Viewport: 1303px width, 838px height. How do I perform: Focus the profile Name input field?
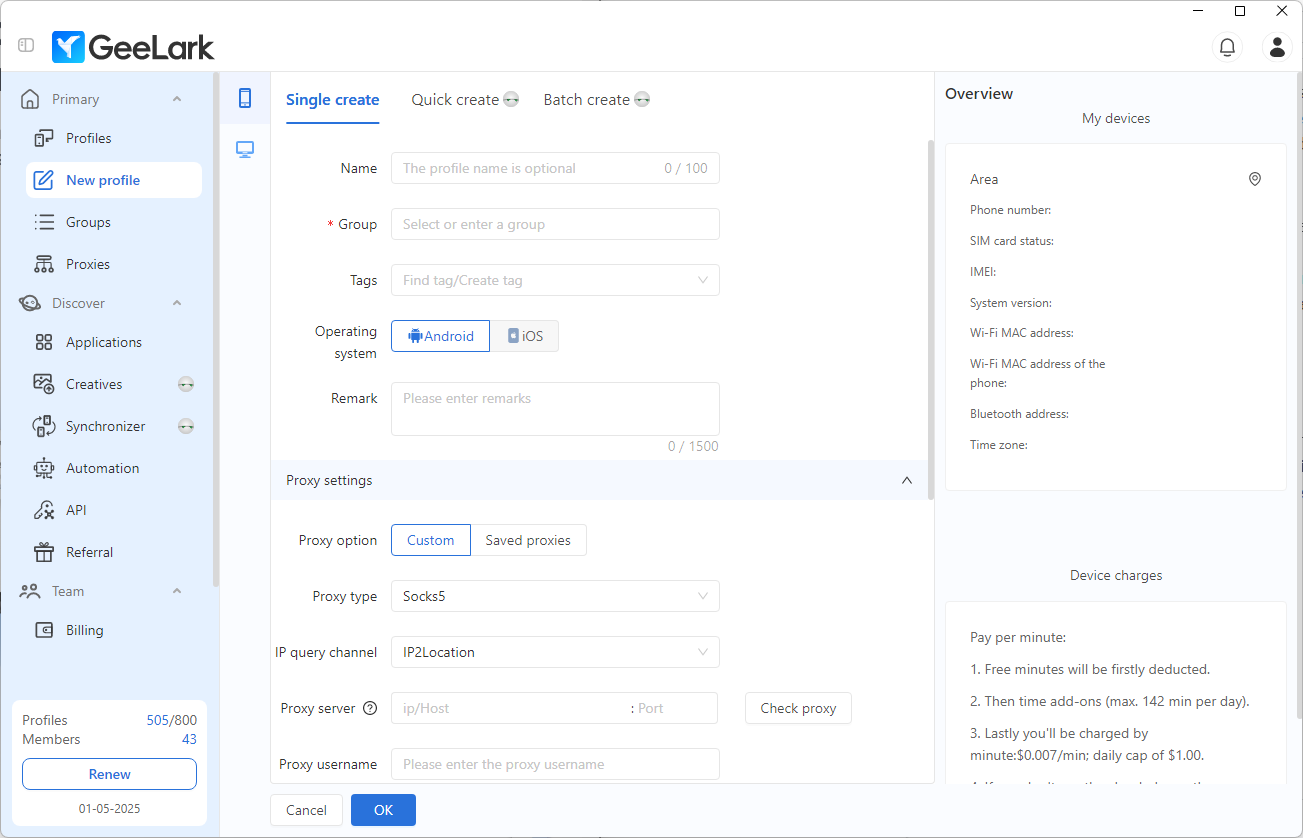555,168
